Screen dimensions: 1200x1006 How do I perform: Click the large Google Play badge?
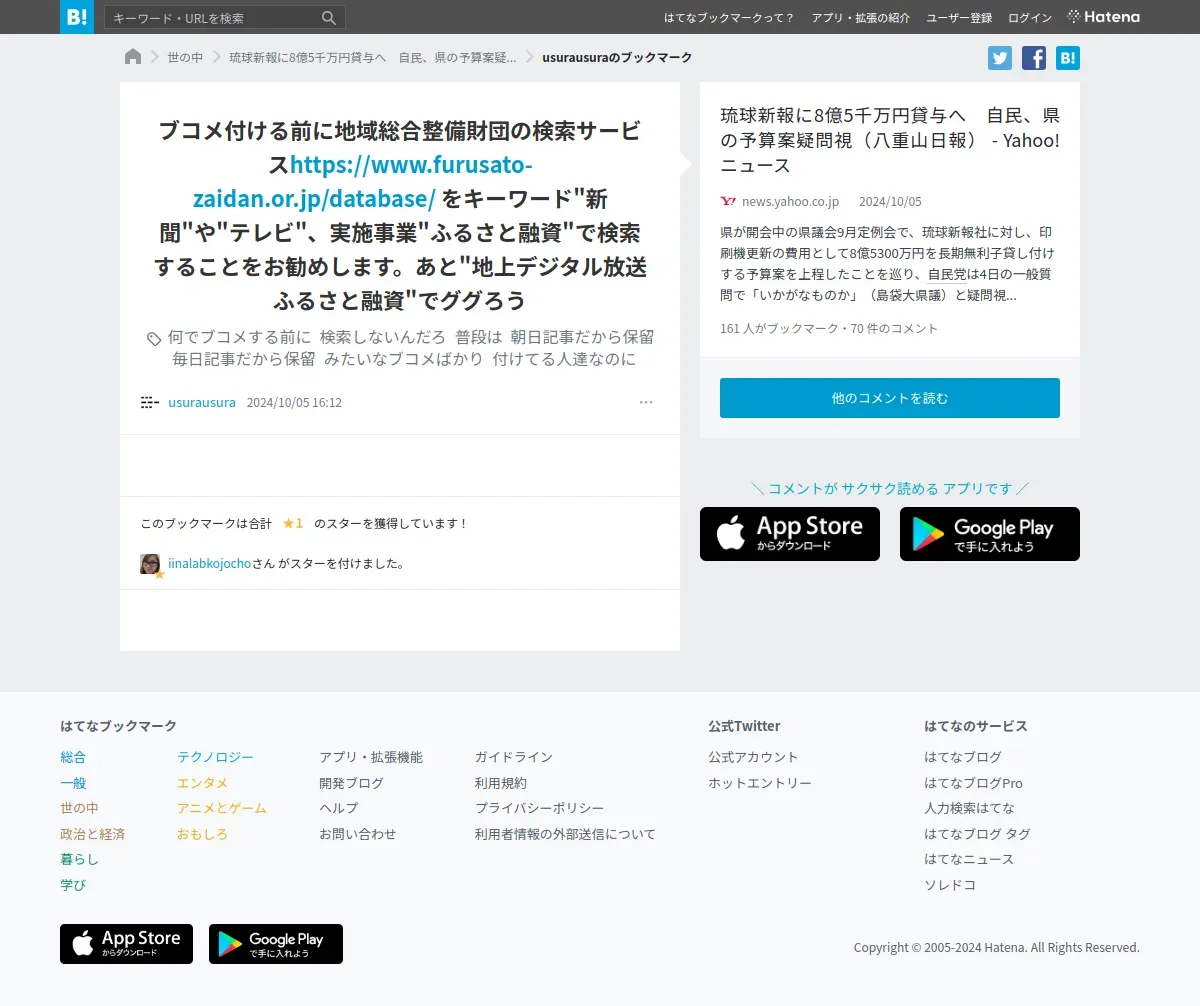pyautogui.click(x=990, y=534)
